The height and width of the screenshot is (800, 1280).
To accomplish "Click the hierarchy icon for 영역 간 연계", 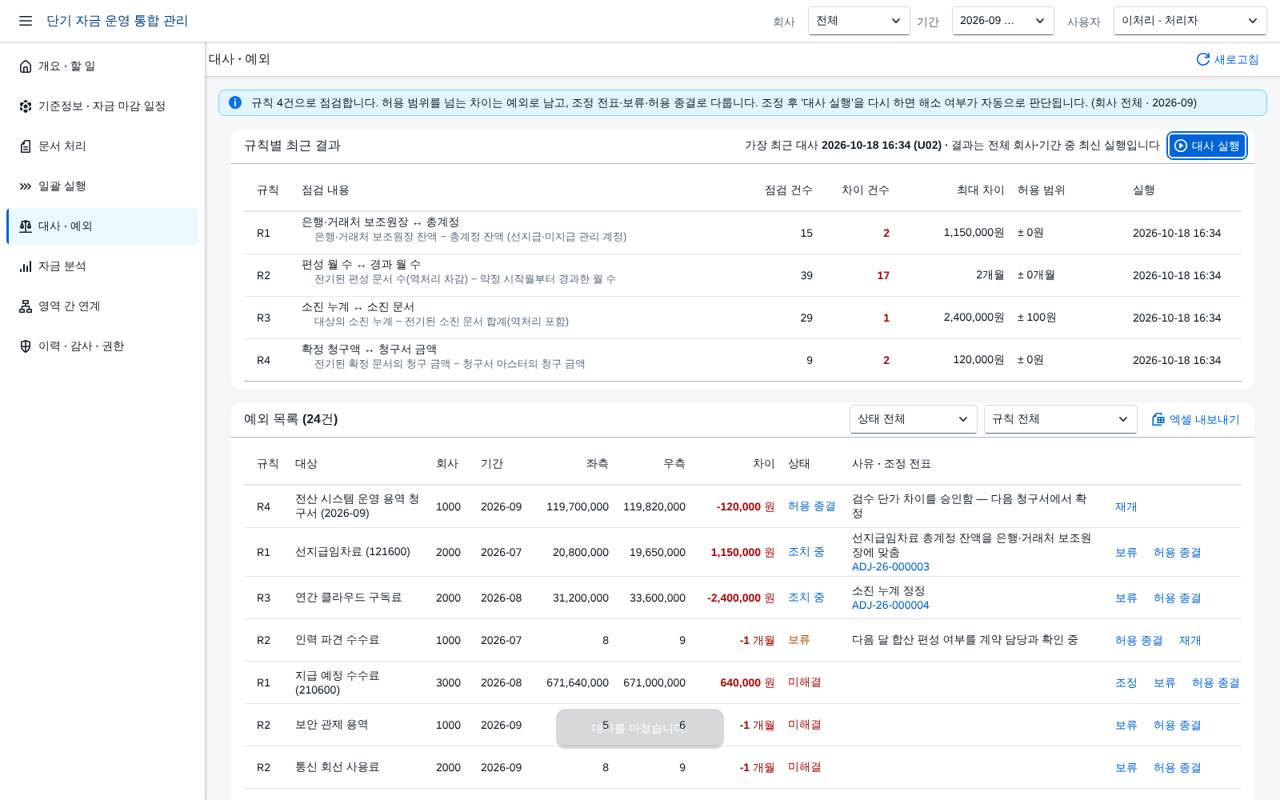I will 26,306.
